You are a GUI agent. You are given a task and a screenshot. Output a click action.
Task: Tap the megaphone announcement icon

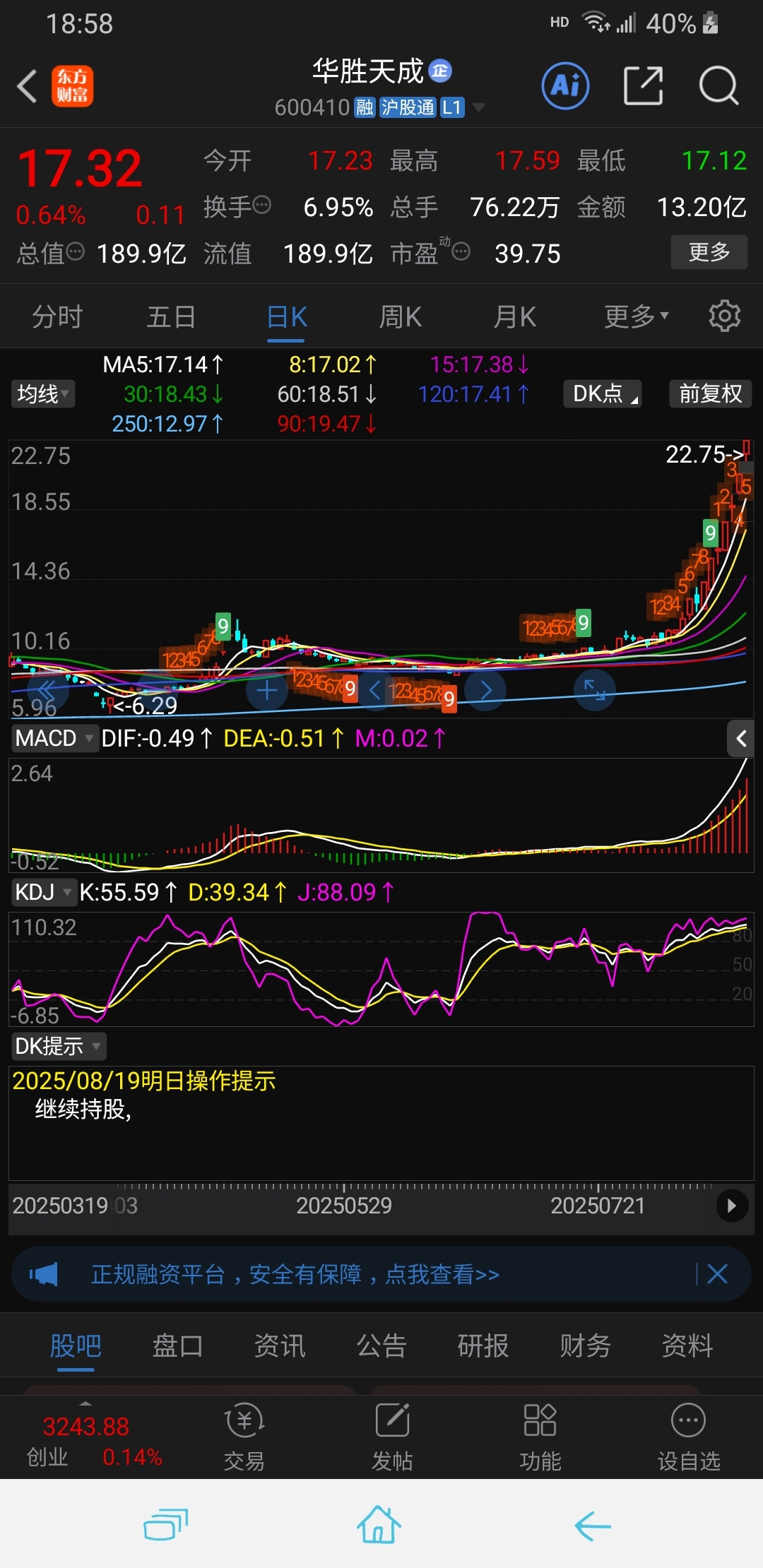tap(44, 1274)
